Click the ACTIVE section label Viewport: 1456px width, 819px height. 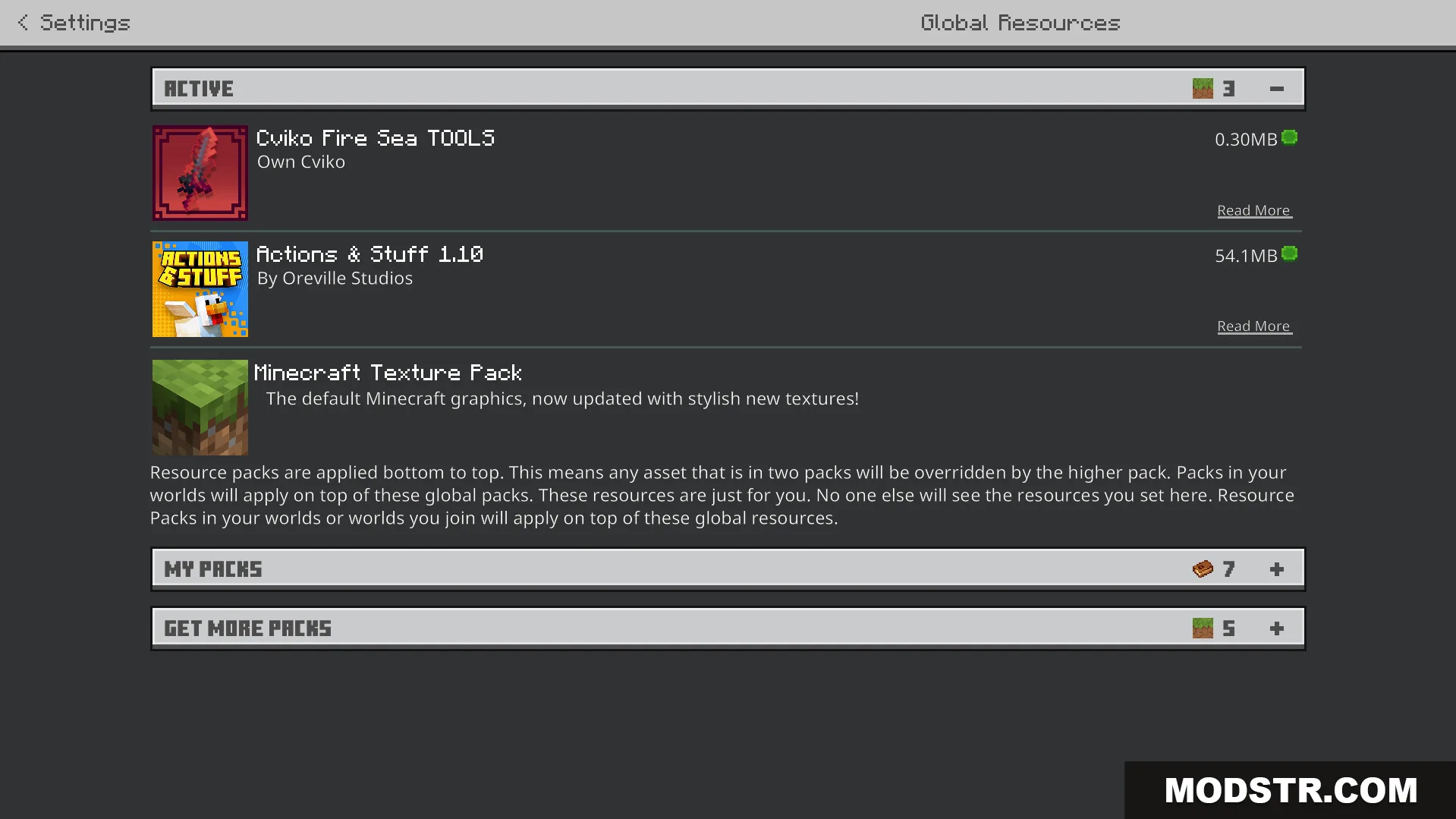(x=199, y=89)
